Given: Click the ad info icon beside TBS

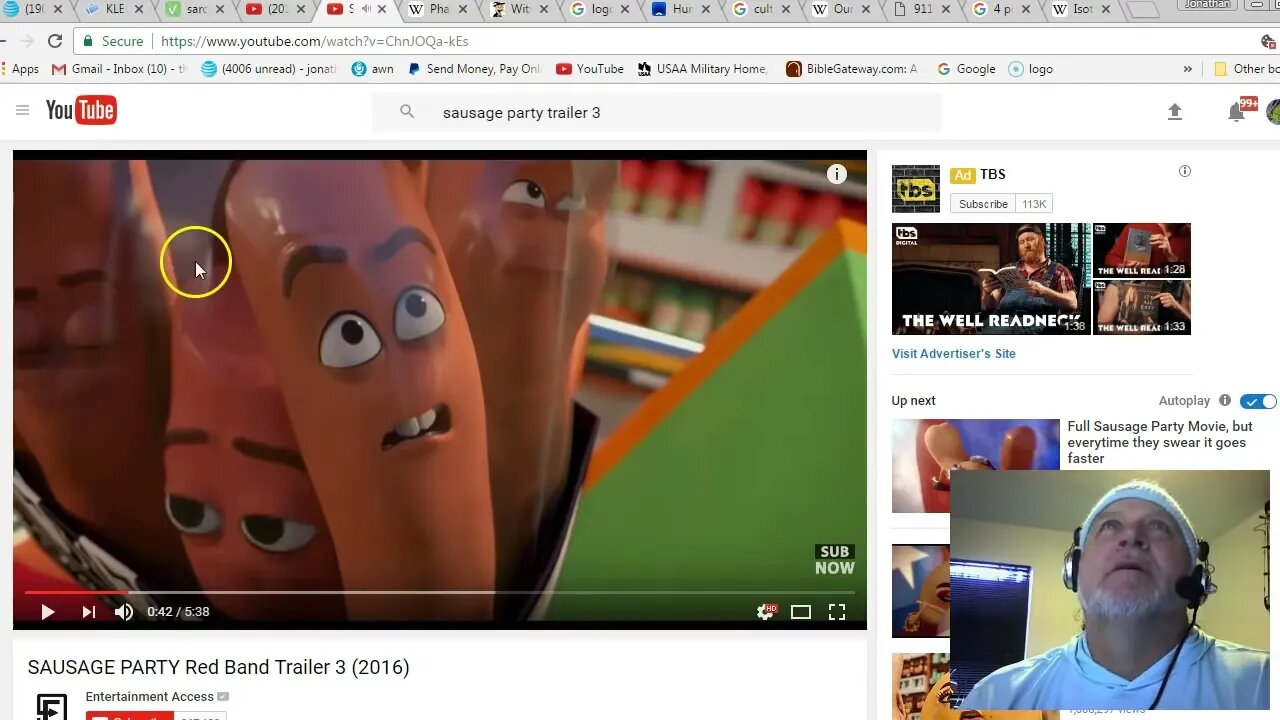Looking at the screenshot, I should [1185, 171].
